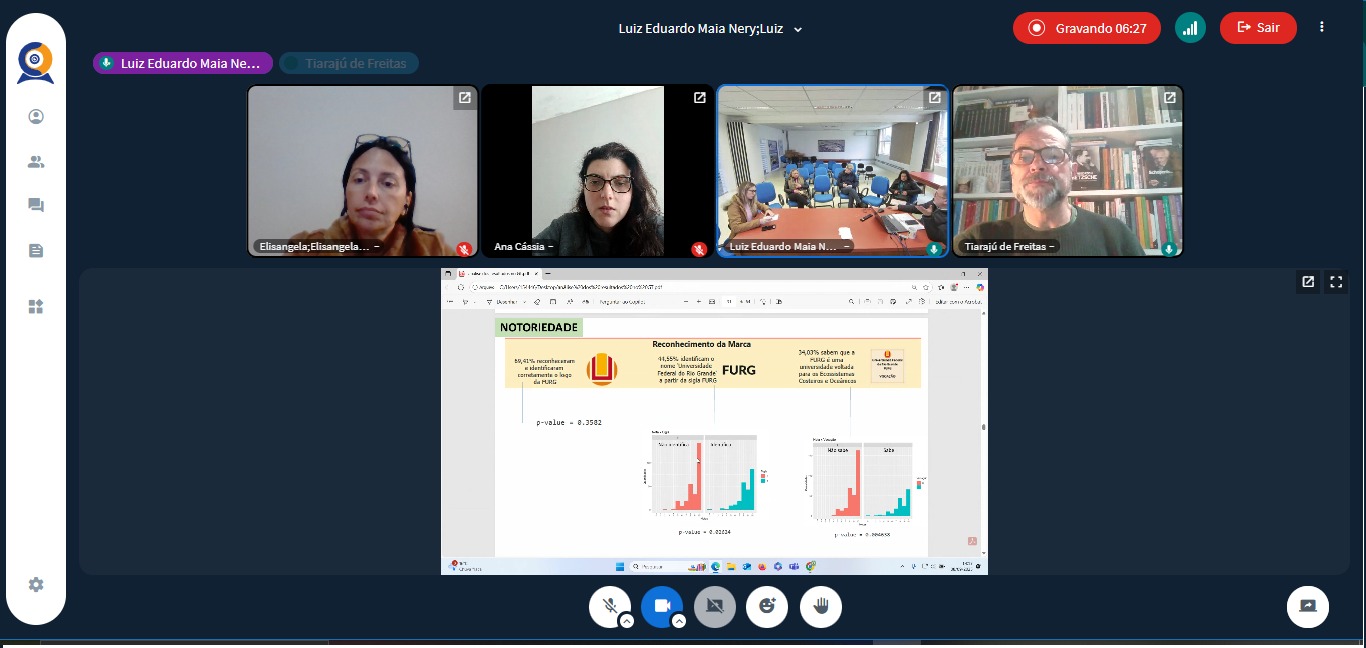
Task: Open the apps widget icon in sidebar
Action: [x=36, y=307]
